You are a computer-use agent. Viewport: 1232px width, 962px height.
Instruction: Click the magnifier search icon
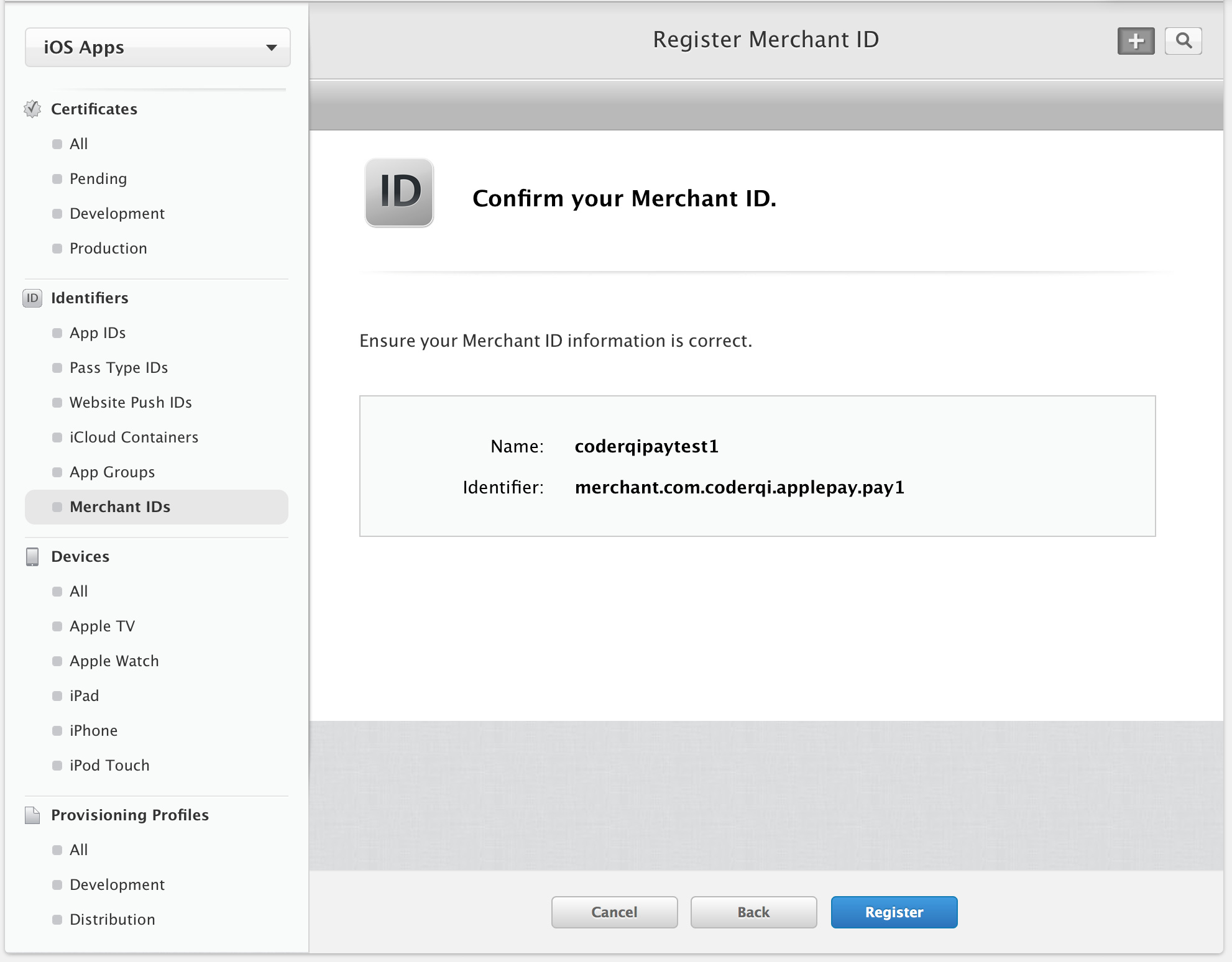point(1183,41)
